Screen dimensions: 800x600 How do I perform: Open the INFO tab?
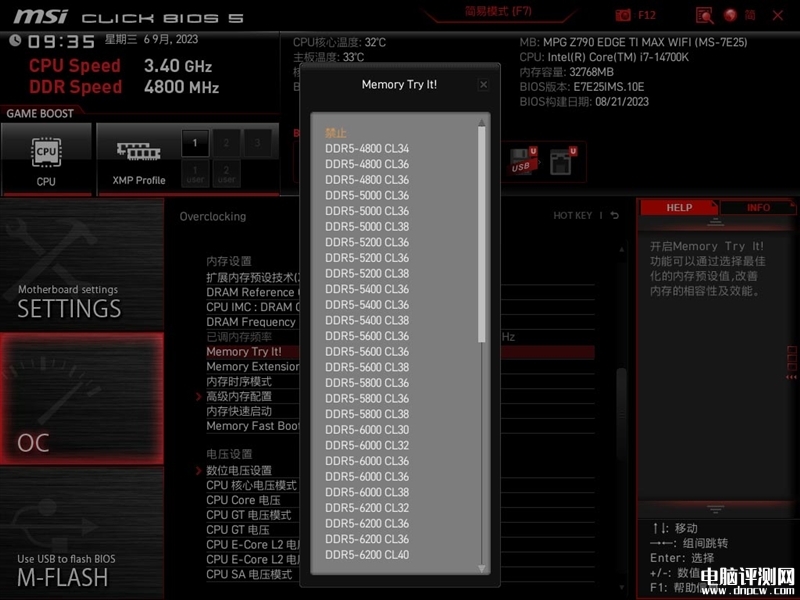(758, 208)
